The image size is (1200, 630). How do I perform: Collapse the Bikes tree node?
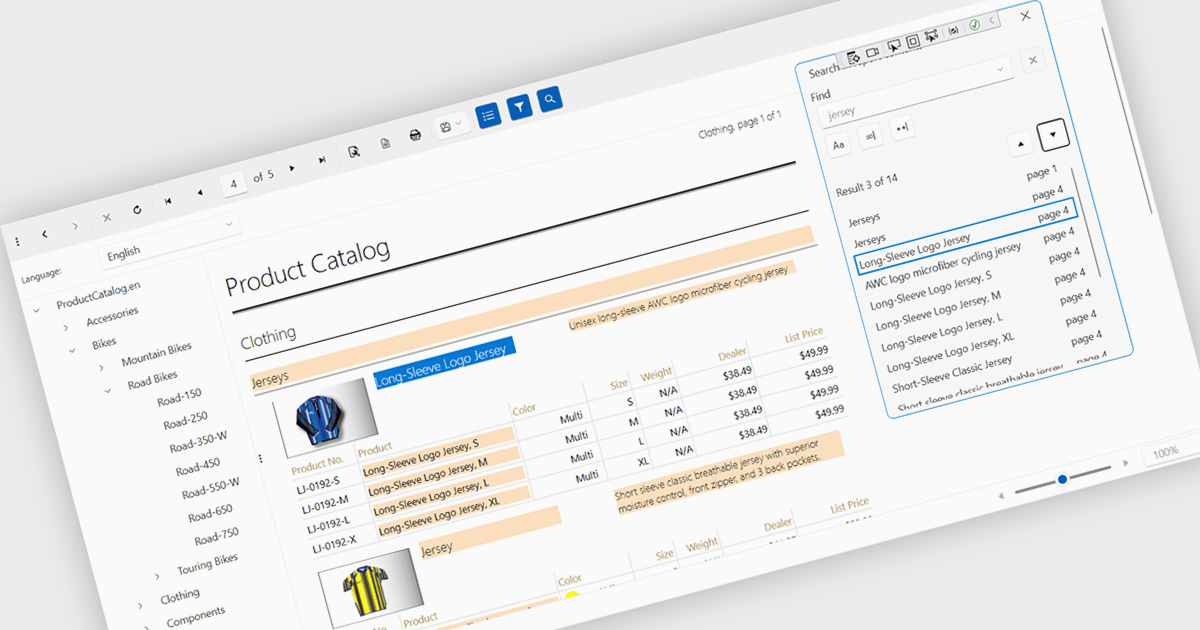tap(72, 351)
